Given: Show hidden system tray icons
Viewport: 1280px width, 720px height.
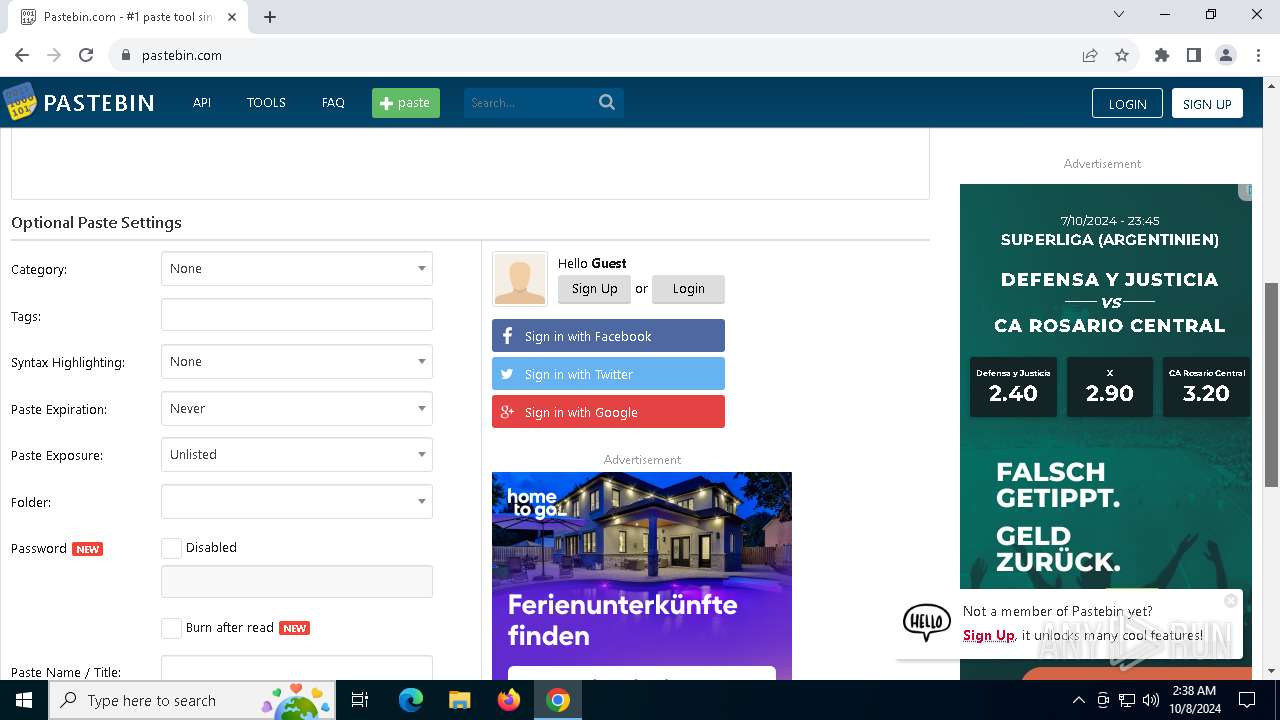Looking at the screenshot, I should coord(1078,700).
